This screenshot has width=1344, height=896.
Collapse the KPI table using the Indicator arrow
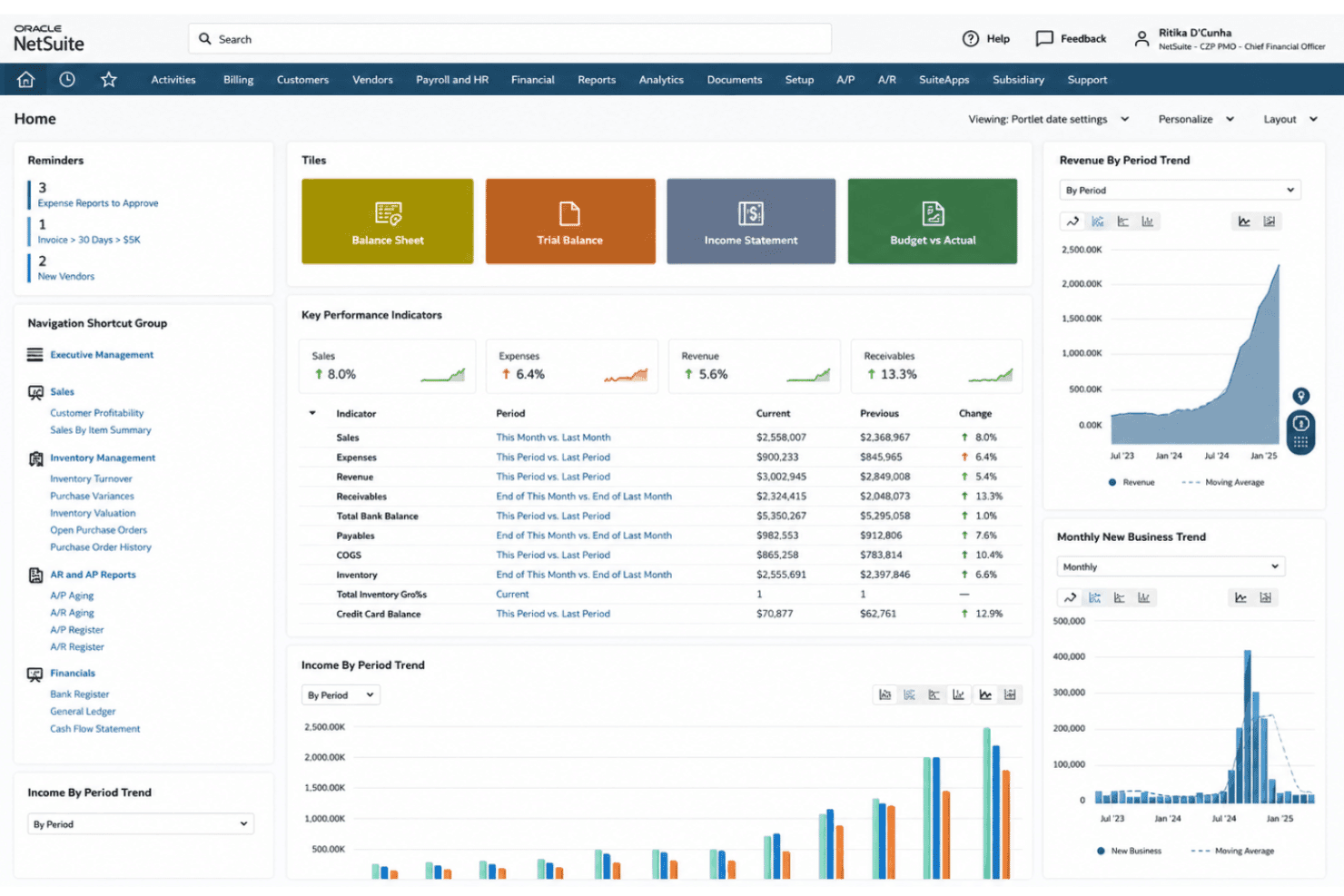pyautogui.click(x=312, y=413)
